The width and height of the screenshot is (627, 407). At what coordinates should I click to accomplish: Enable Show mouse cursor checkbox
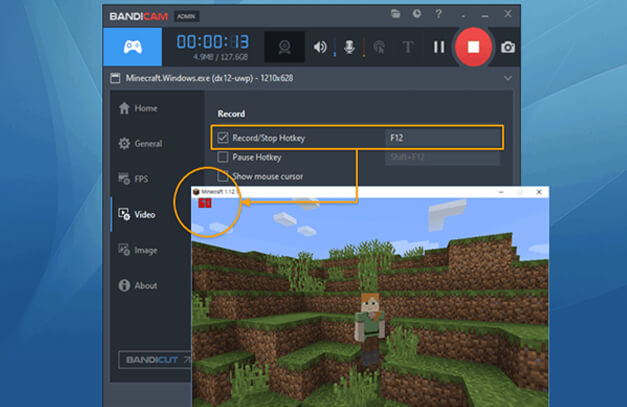223,176
